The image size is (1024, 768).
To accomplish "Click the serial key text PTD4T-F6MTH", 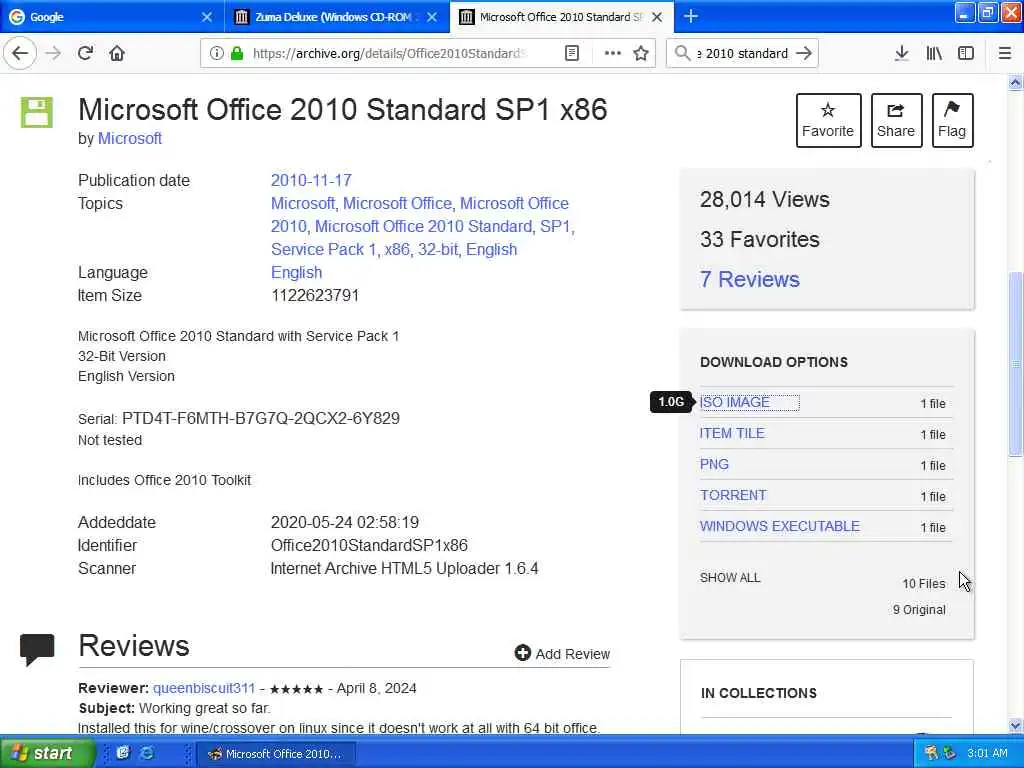I will 261,419.
